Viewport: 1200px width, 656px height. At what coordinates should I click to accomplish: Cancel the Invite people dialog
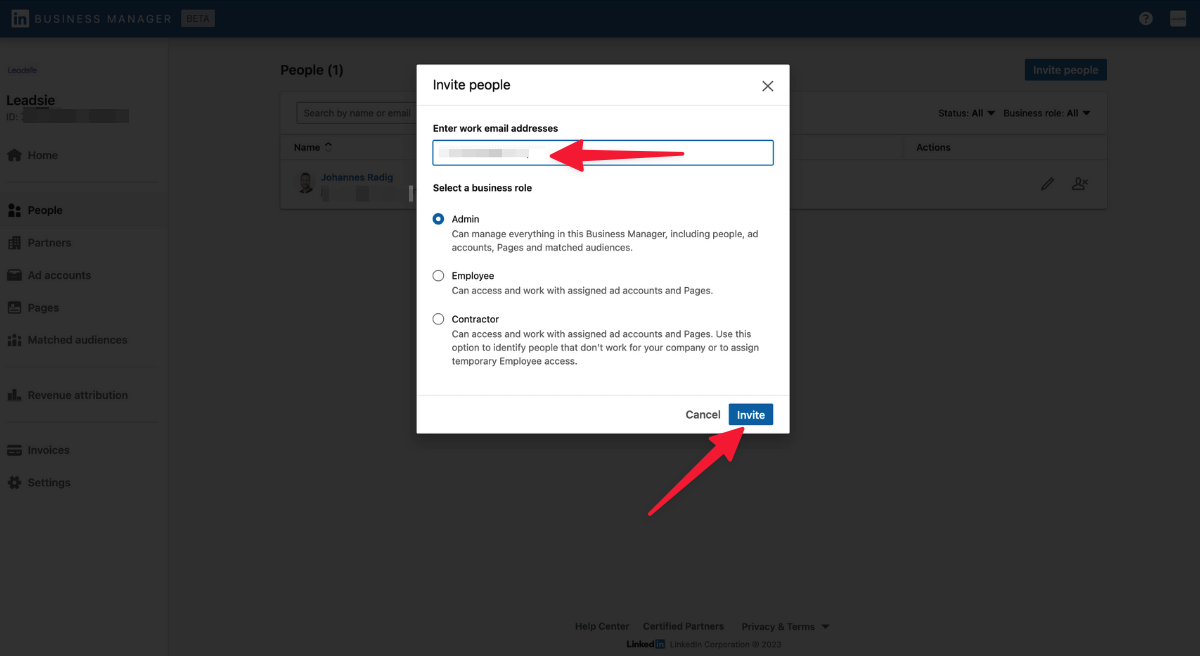pyautogui.click(x=703, y=413)
